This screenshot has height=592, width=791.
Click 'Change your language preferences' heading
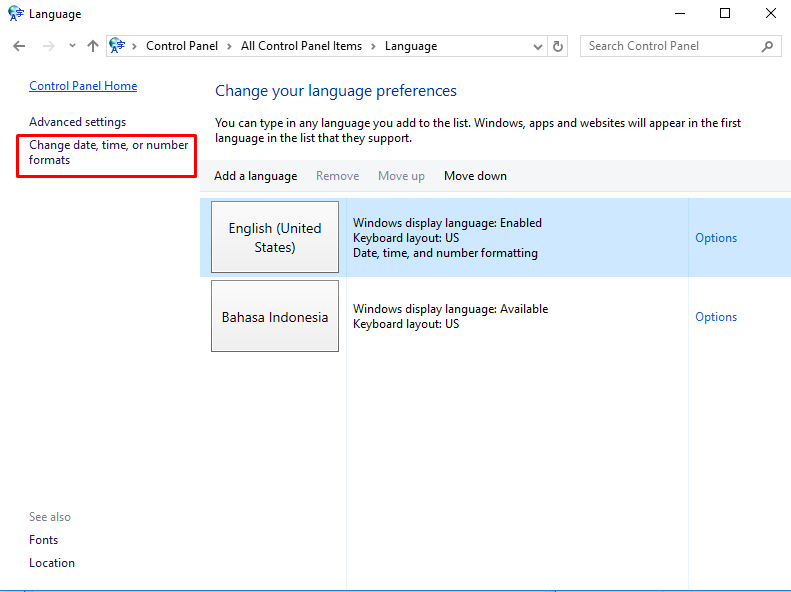[335, 91]
